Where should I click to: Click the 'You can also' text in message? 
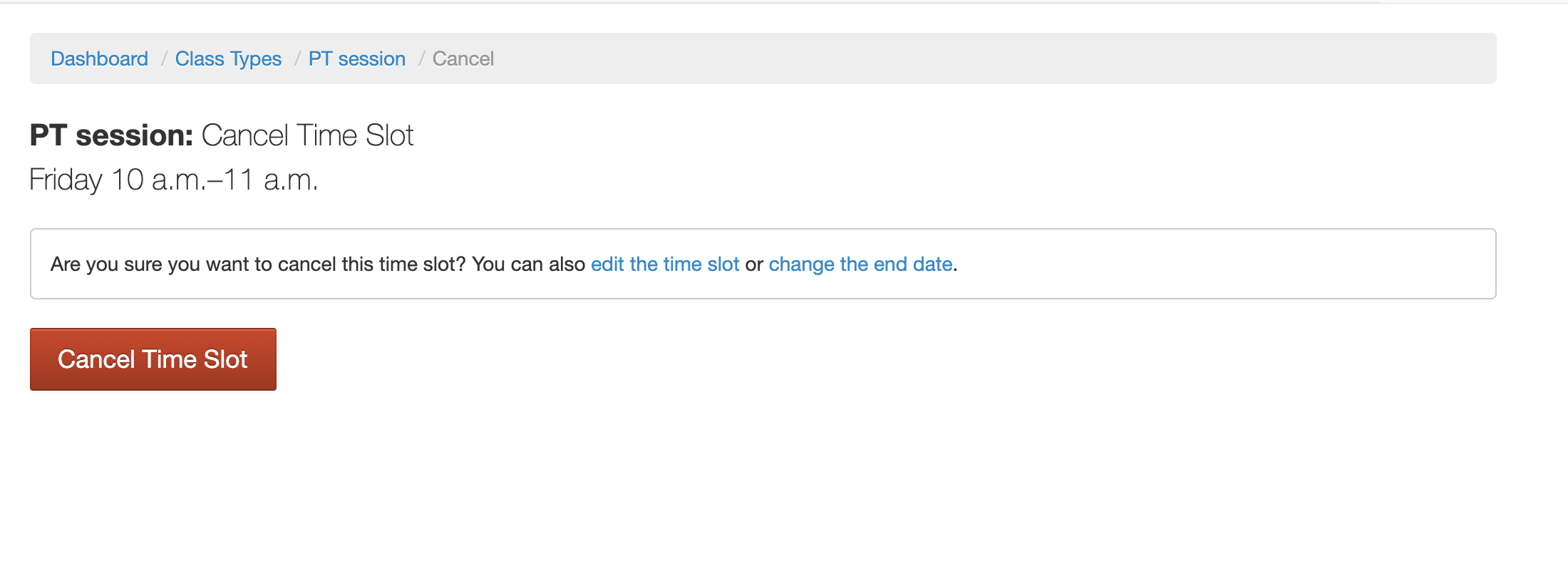(x=528, y=264)
